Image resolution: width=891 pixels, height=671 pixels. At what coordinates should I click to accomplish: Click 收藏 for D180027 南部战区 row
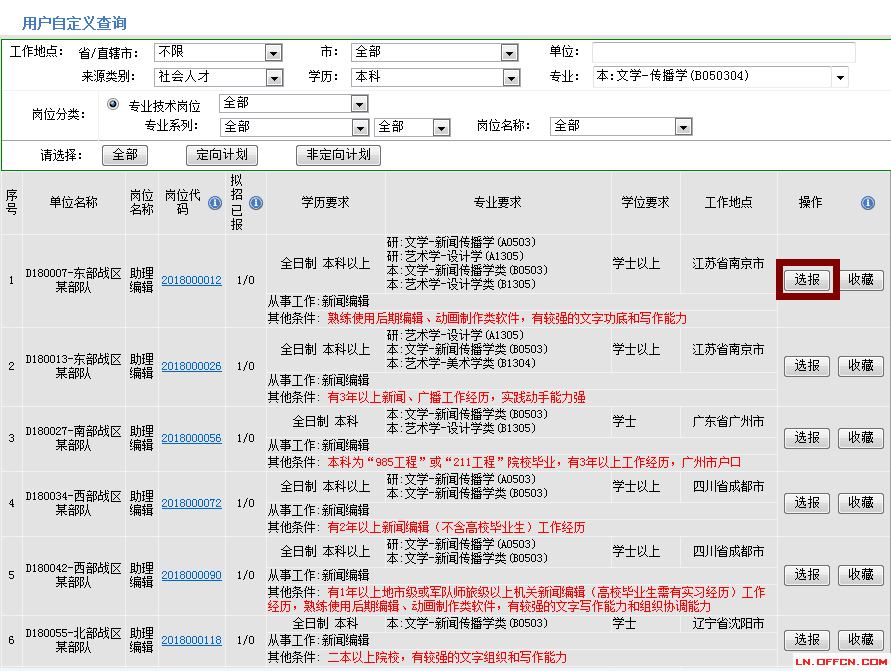coord(861,438)
